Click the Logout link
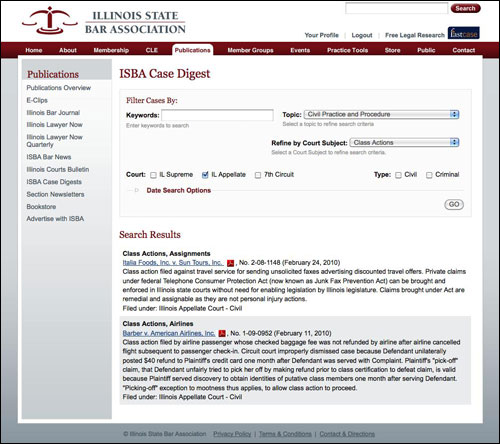Image resolution: width=500 pixels, height=444 pixels. pyautogui.click(x=362, y=35)
